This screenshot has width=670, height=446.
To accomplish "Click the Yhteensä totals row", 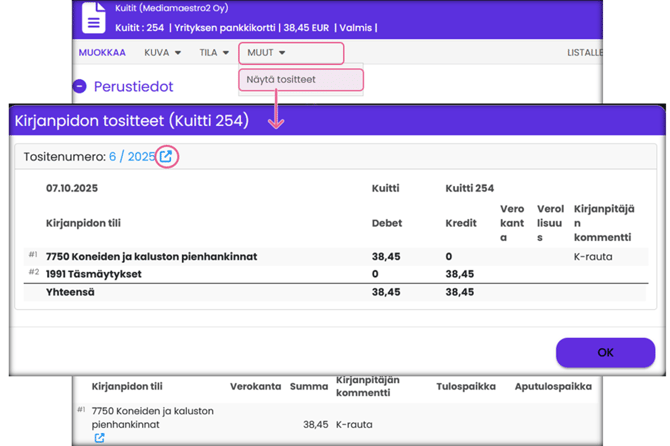I will coord(71,292).
